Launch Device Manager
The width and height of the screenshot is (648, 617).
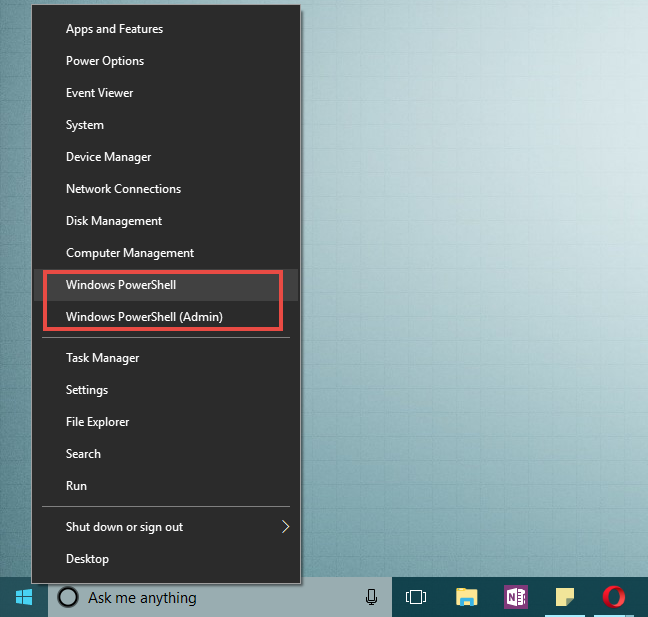[x=166, y=157]
